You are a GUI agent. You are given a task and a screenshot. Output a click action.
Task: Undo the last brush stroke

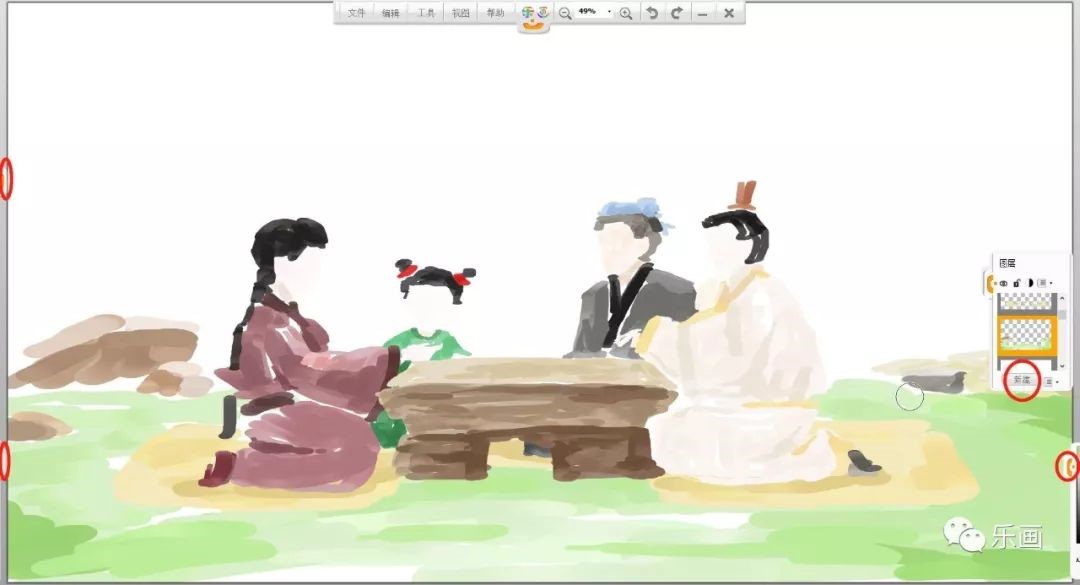(x=652, y=13)
